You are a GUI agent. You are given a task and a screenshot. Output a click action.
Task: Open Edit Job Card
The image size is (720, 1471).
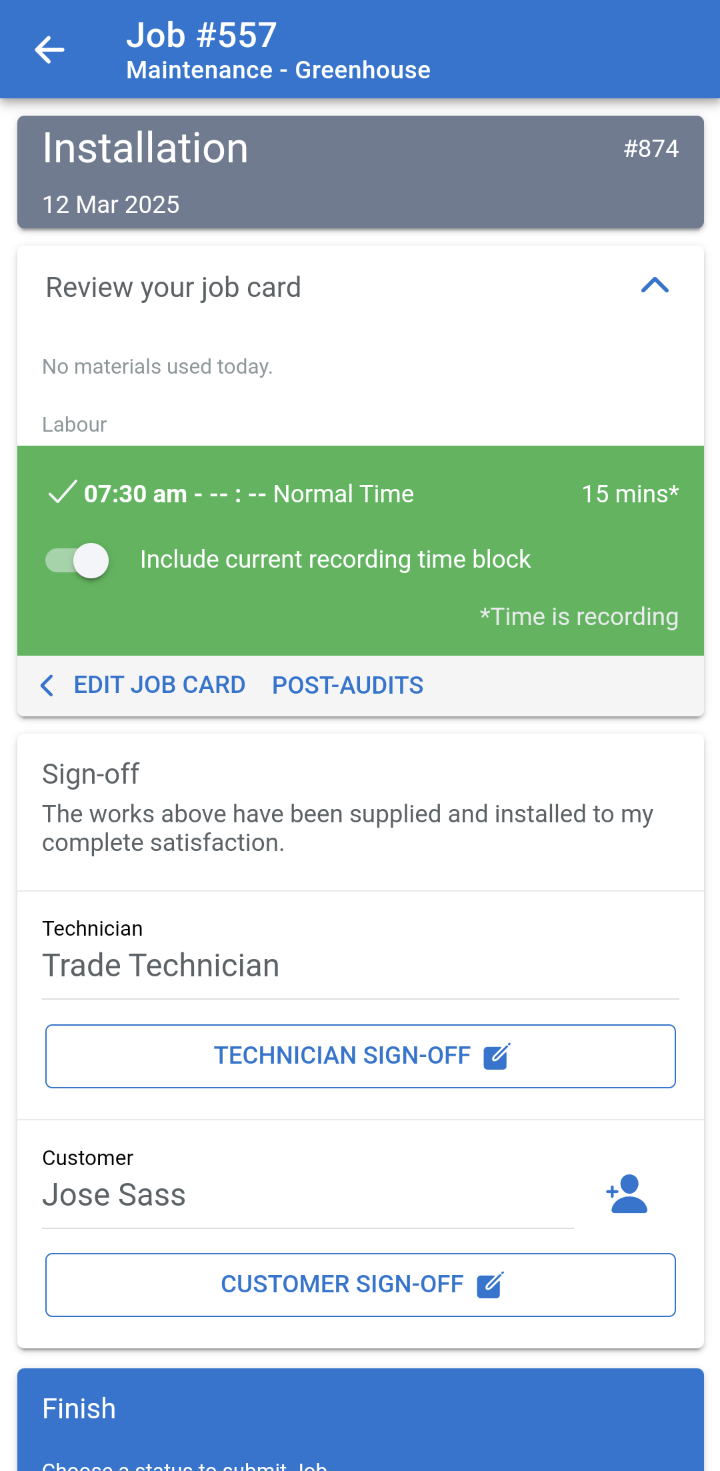[159, 685]
